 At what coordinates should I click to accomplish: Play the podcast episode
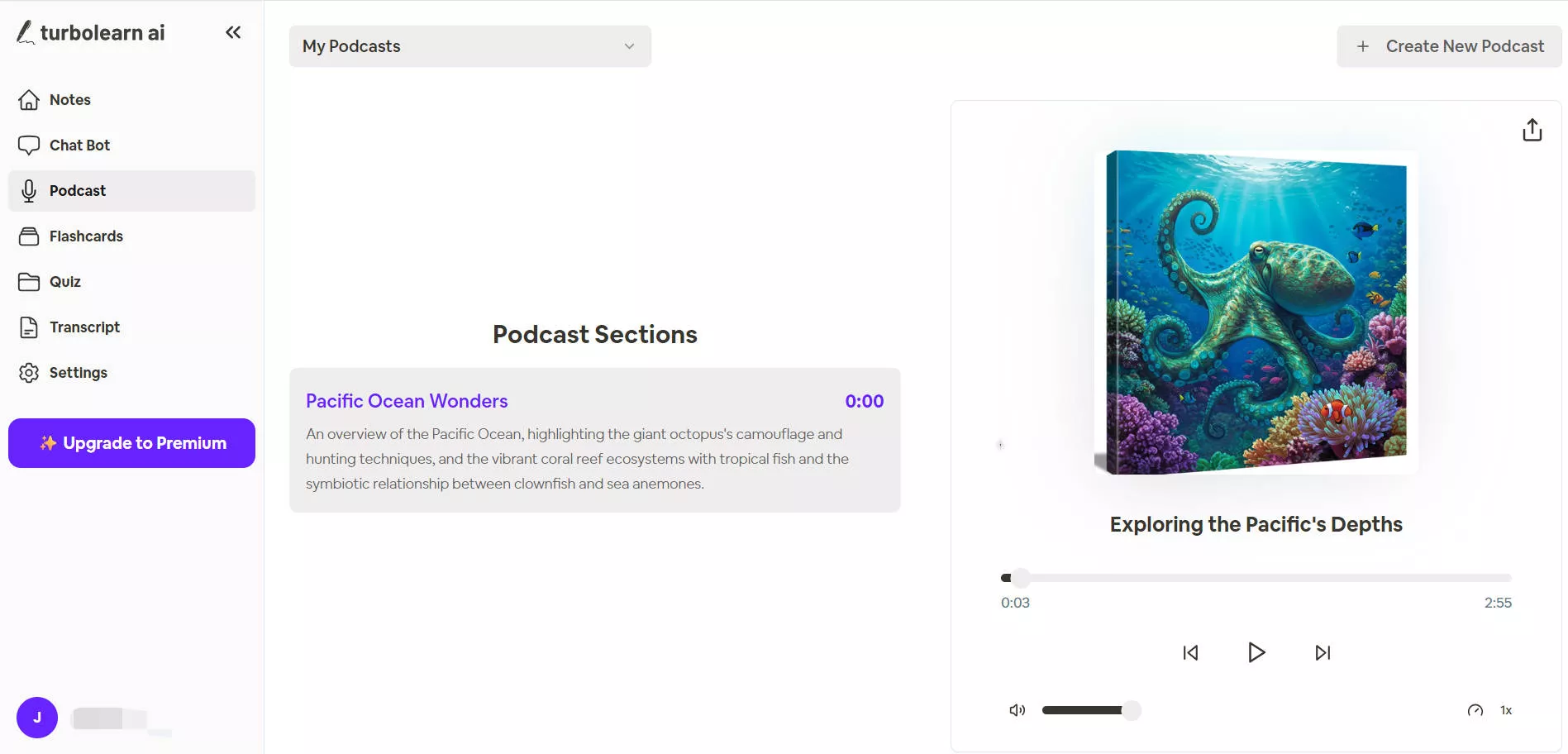click(1256, 652)
